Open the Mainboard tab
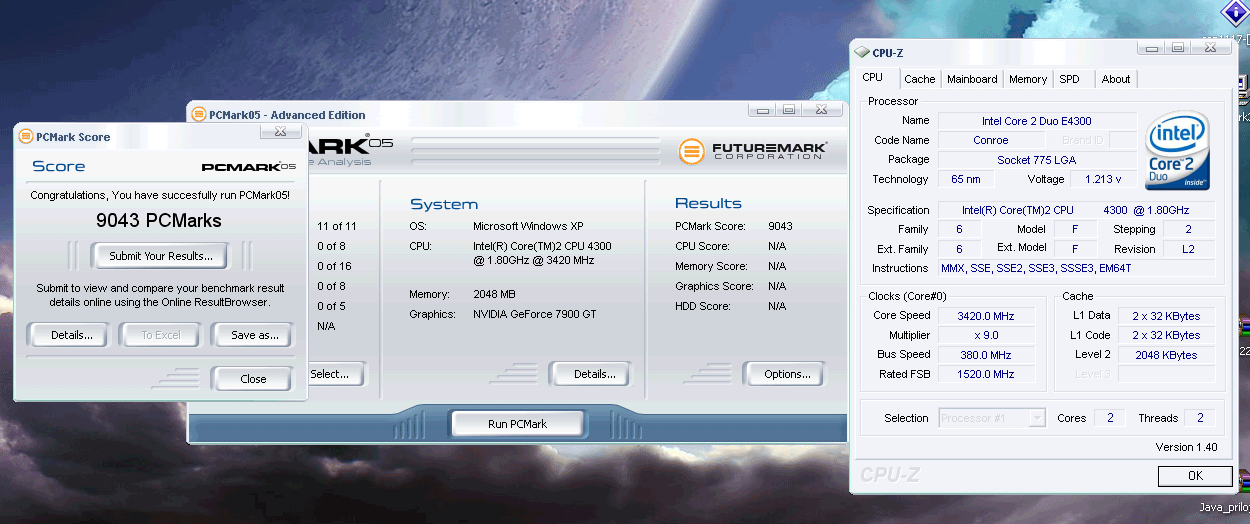Screen dimensions: 1250x524 point(972,79)
